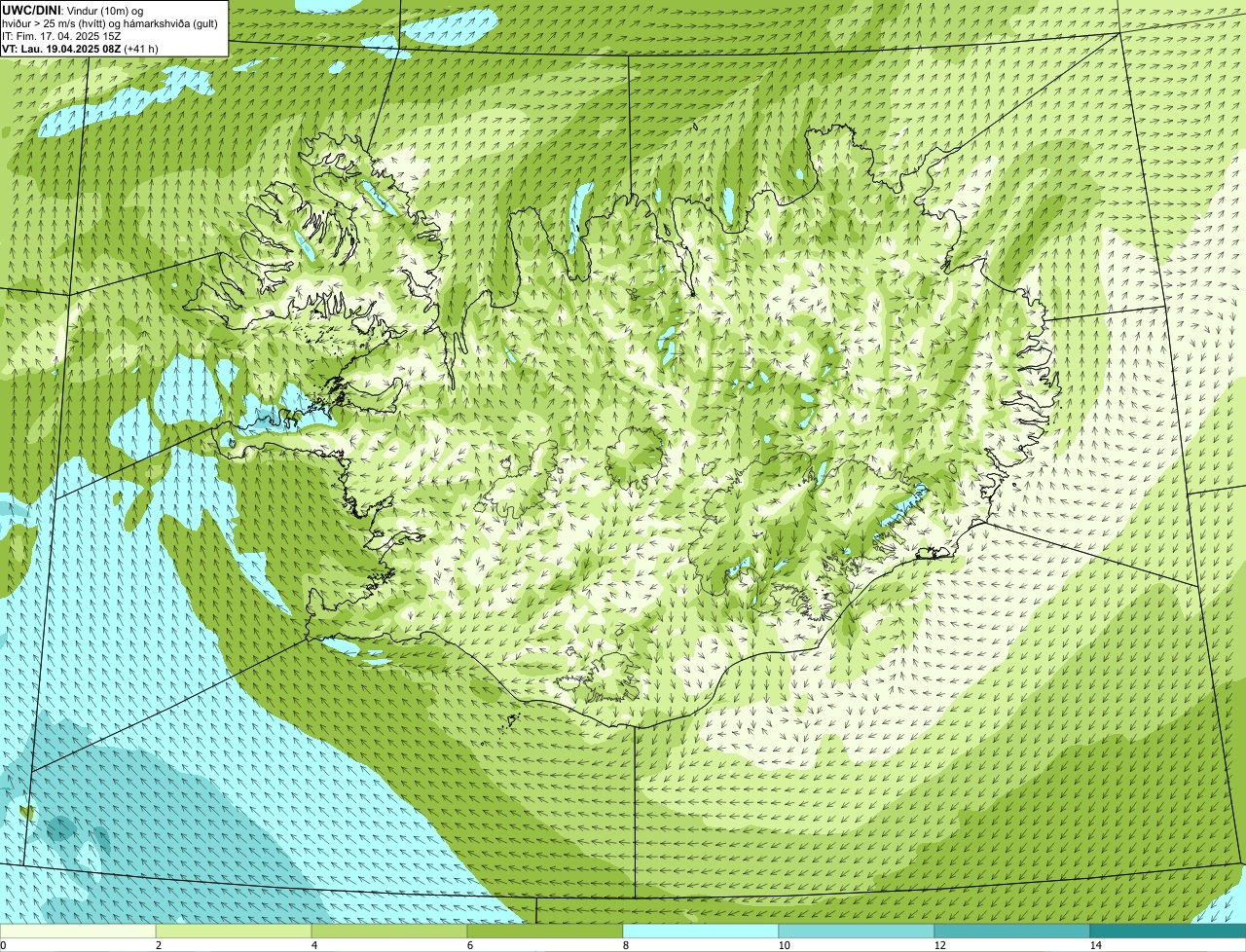Click the text line "hviður > 25 m/s (hvítt) og hámarkshviða (gult)"
Viewport: 1246px width, 952px height.
pyautogui.click(x=110, y=23)
